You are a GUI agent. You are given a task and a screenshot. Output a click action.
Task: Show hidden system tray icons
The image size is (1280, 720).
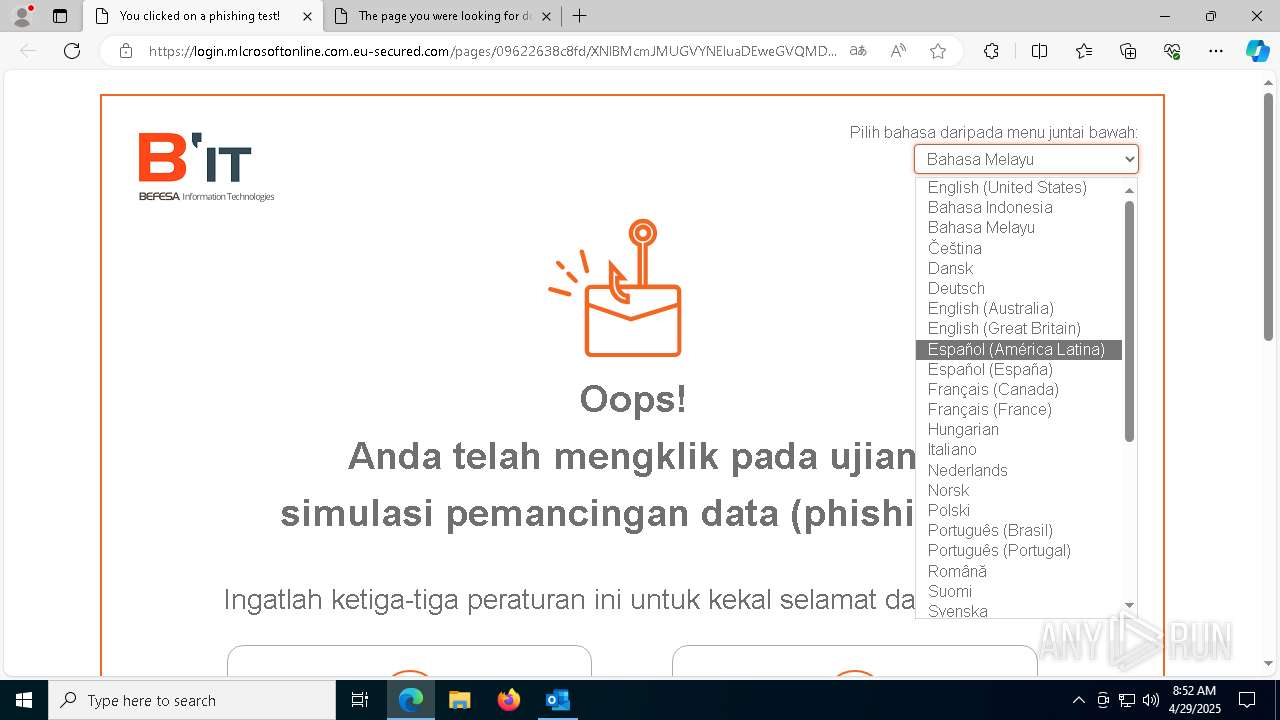click(1078, 700)
